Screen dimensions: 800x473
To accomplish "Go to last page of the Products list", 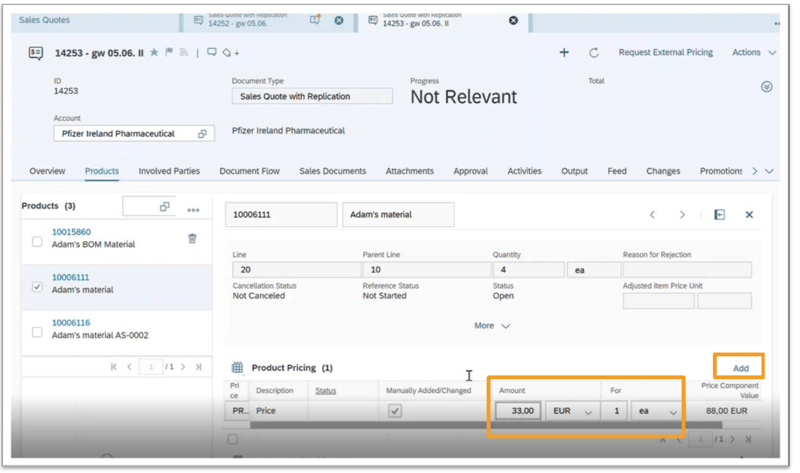I will [198, 366].
